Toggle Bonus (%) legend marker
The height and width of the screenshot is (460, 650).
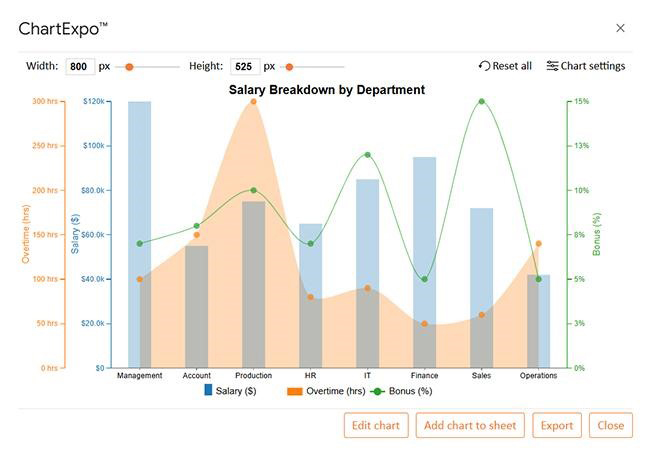pos(378,391)
